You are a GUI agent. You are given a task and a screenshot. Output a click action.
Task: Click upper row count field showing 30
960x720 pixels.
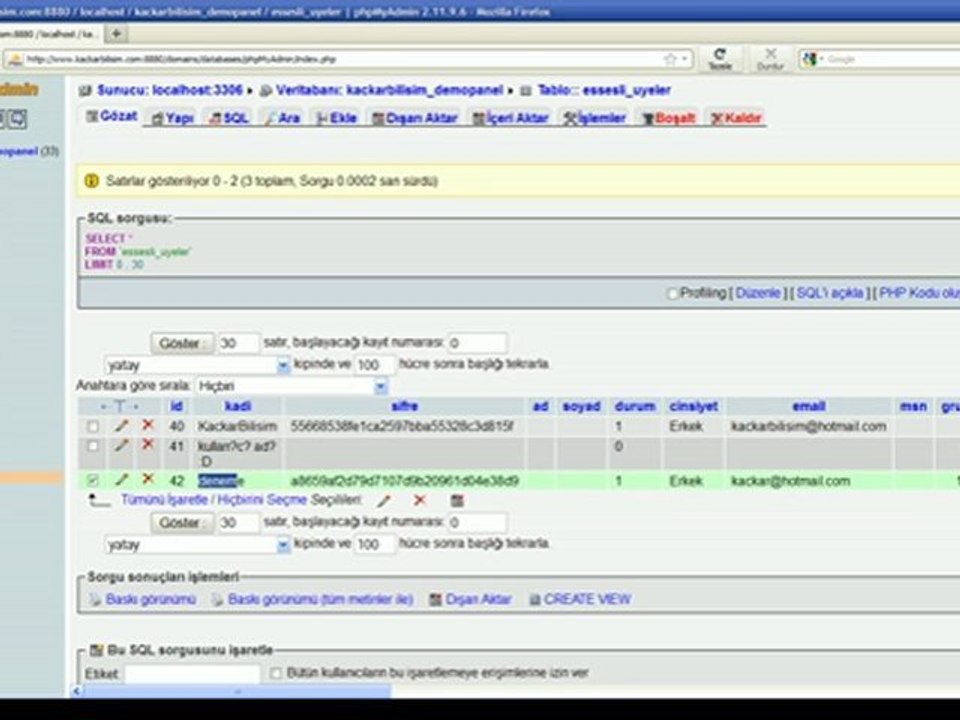pyautogui.click(x=239, y=343)
